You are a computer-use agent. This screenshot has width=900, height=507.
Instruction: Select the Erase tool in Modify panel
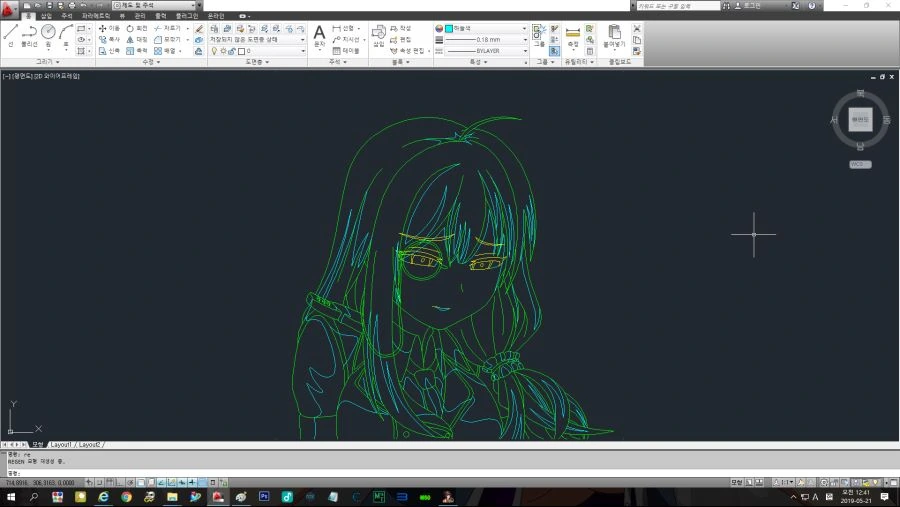(x=199, y=28)
